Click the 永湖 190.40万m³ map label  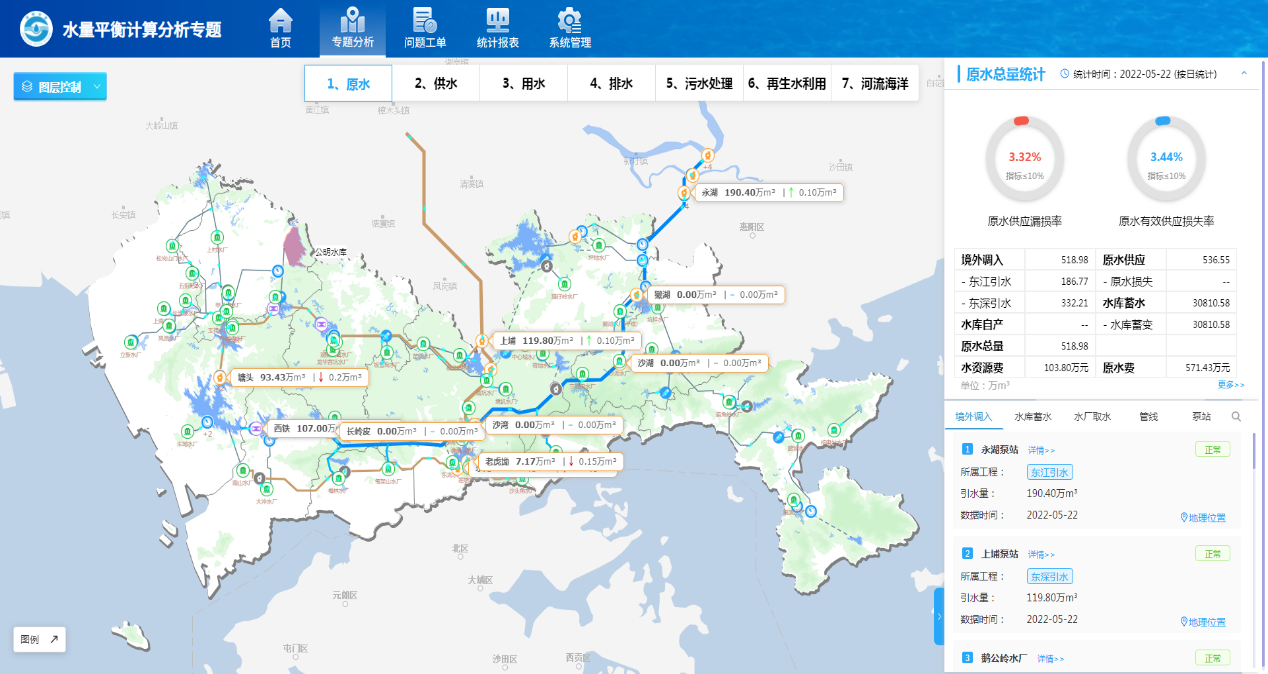768,193
